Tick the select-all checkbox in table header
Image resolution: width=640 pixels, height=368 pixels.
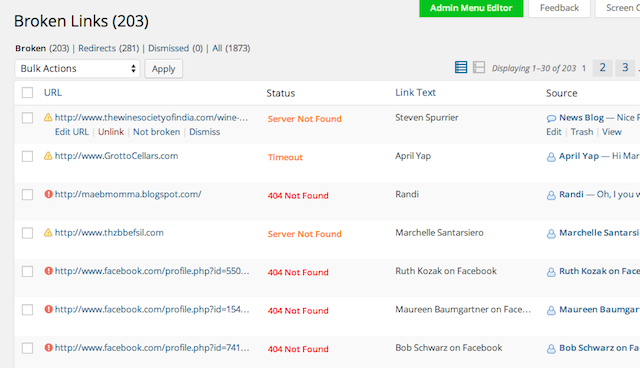coord(27,93)
